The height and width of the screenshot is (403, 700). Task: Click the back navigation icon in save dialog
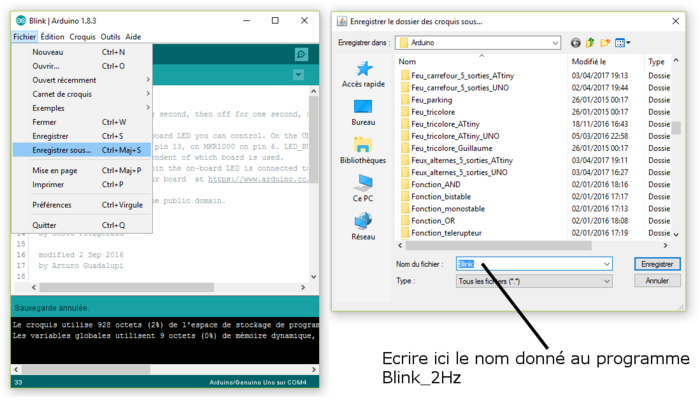pyautogui.click(x=575, y=43)
